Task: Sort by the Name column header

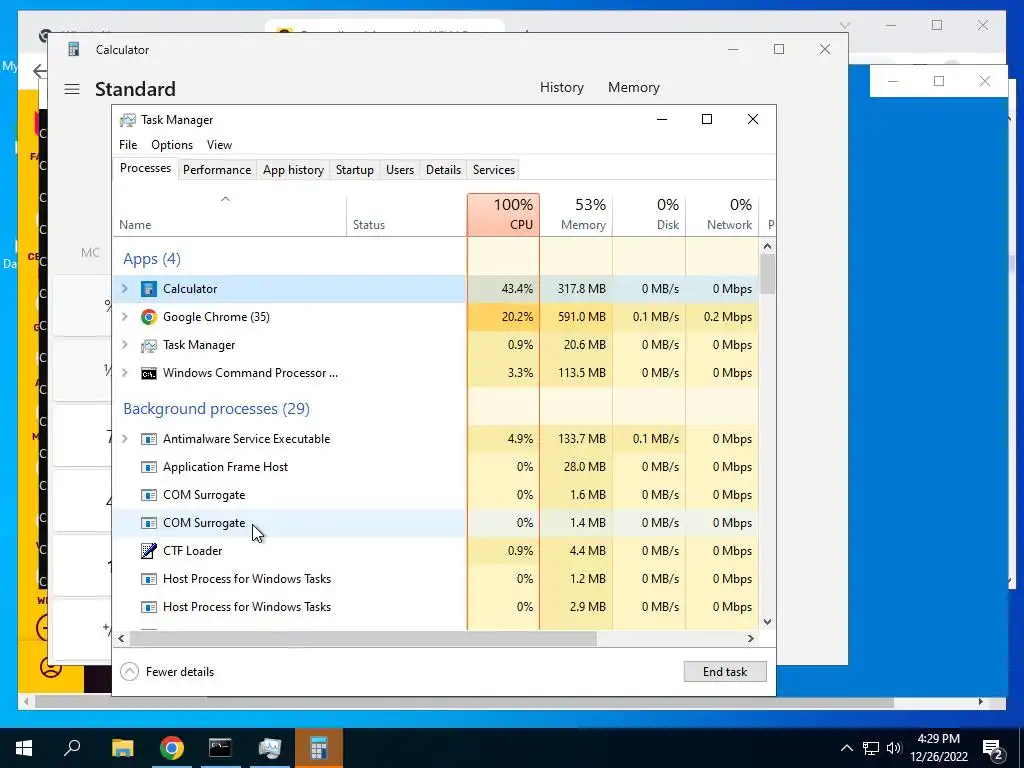Action: tap(229, 215)
